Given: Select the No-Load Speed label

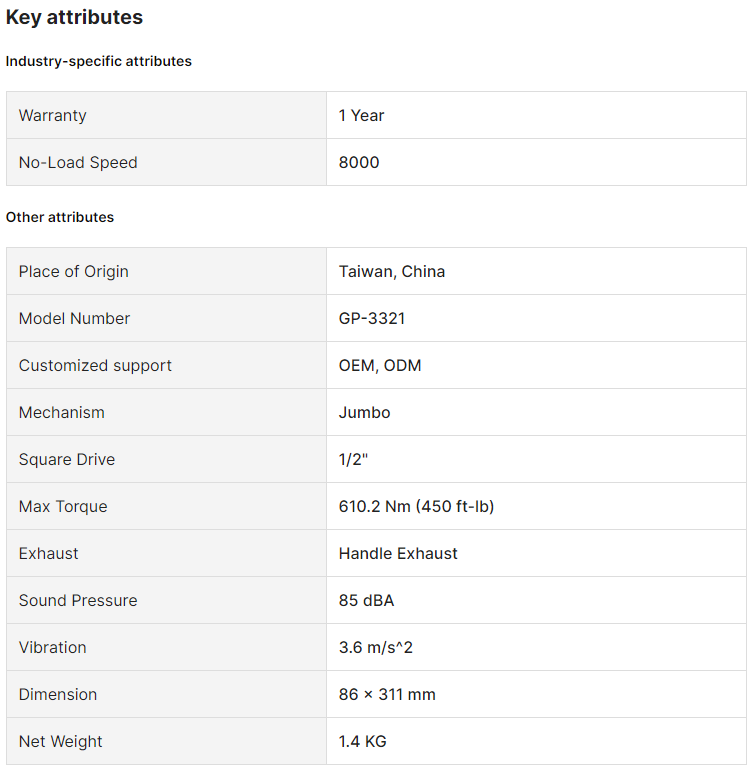Looking at the screenshot, I should [78, 162].
